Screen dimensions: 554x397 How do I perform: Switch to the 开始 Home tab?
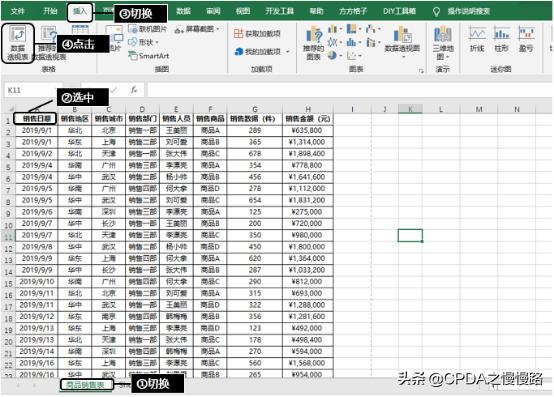click(50, 11)
